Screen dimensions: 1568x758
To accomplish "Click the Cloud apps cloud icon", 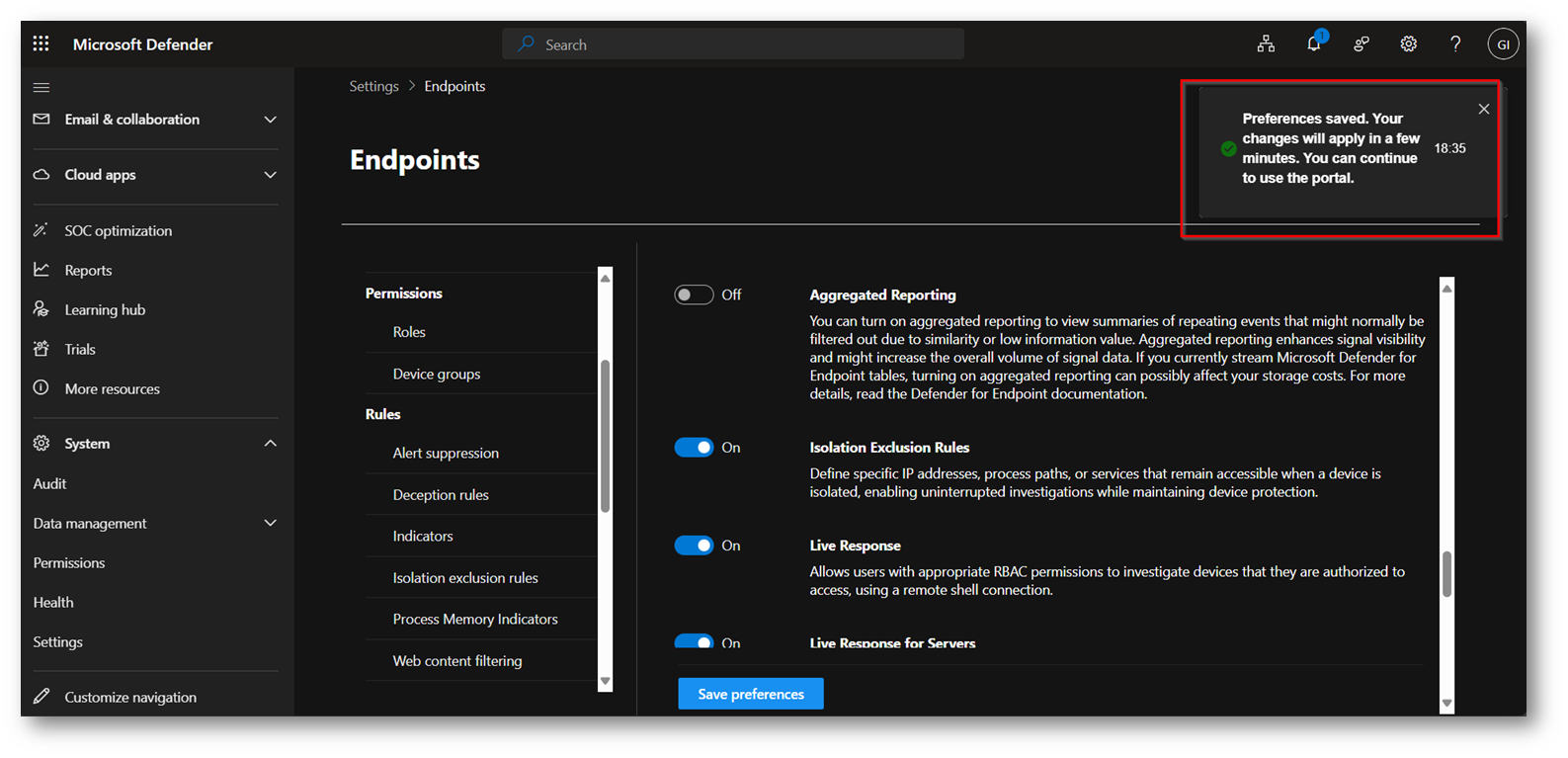I will click(x=41, y=174).
